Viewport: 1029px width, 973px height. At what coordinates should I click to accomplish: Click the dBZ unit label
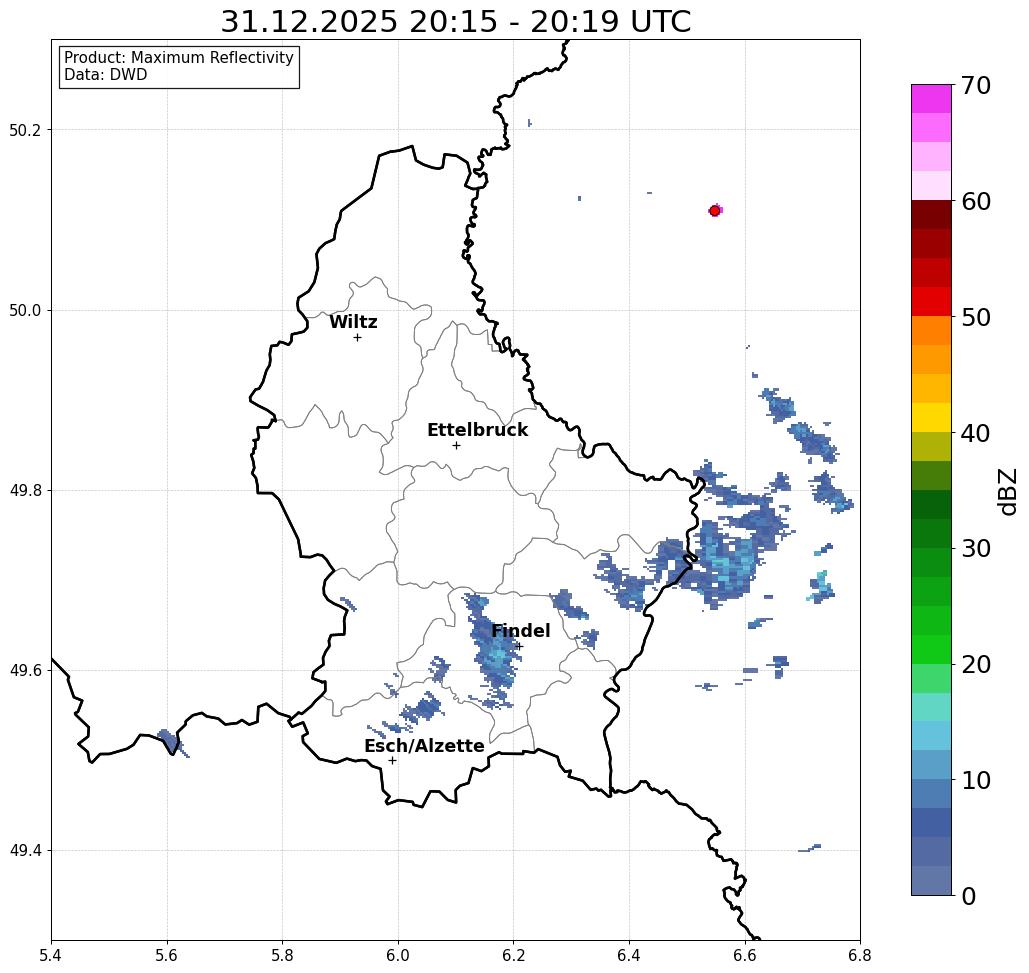1008,492
